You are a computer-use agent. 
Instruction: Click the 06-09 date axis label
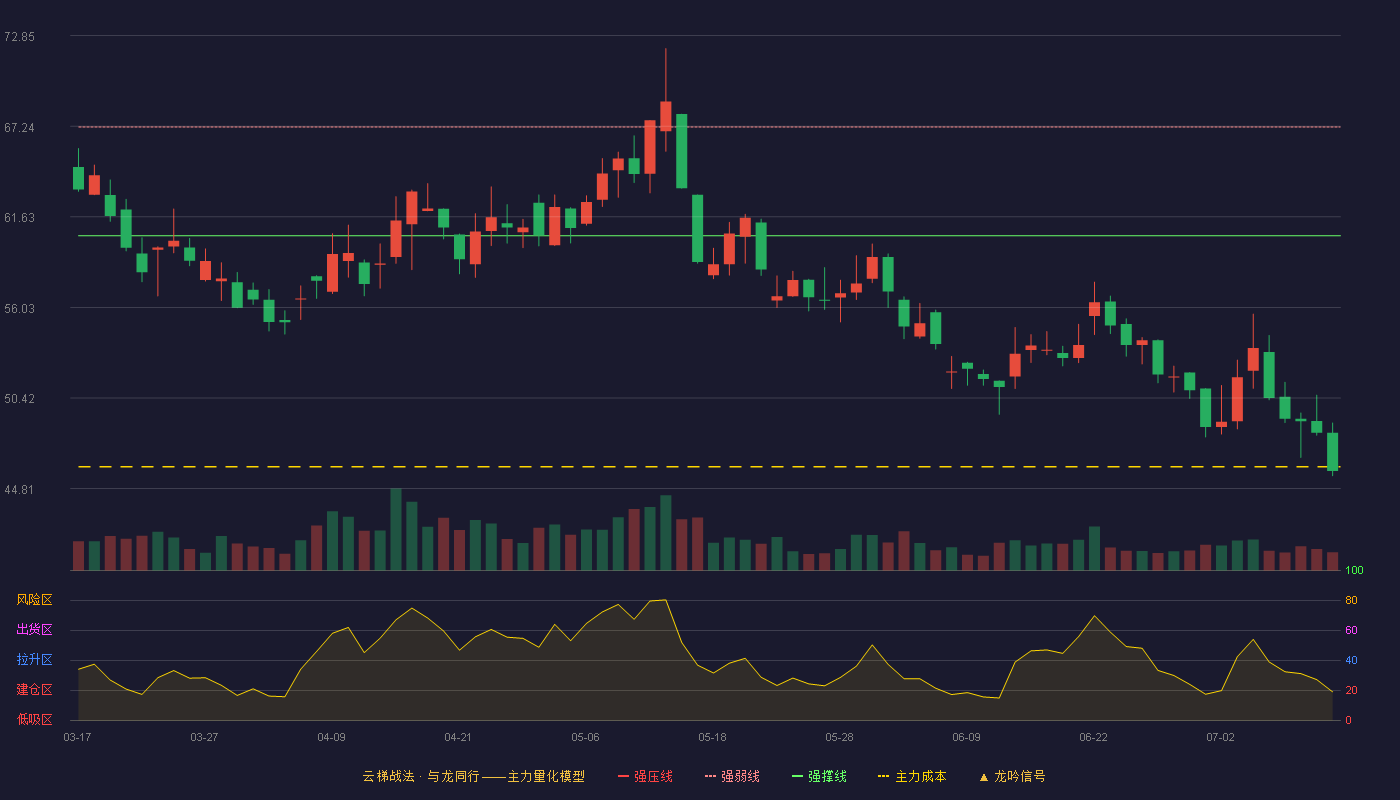pos(966,737)
